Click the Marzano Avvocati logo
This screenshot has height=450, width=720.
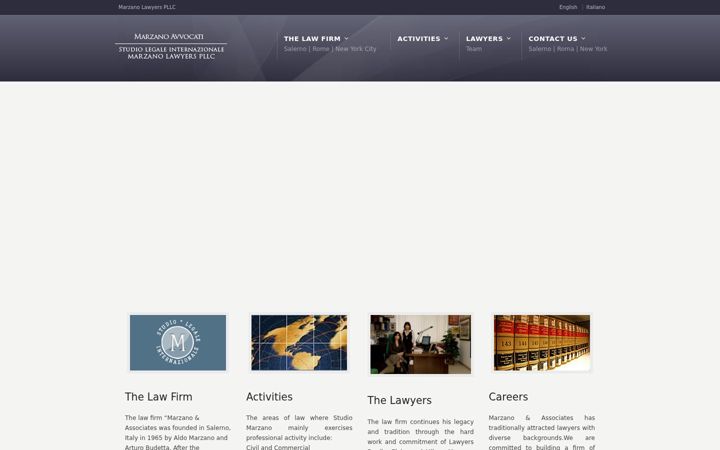coord(171,46)
